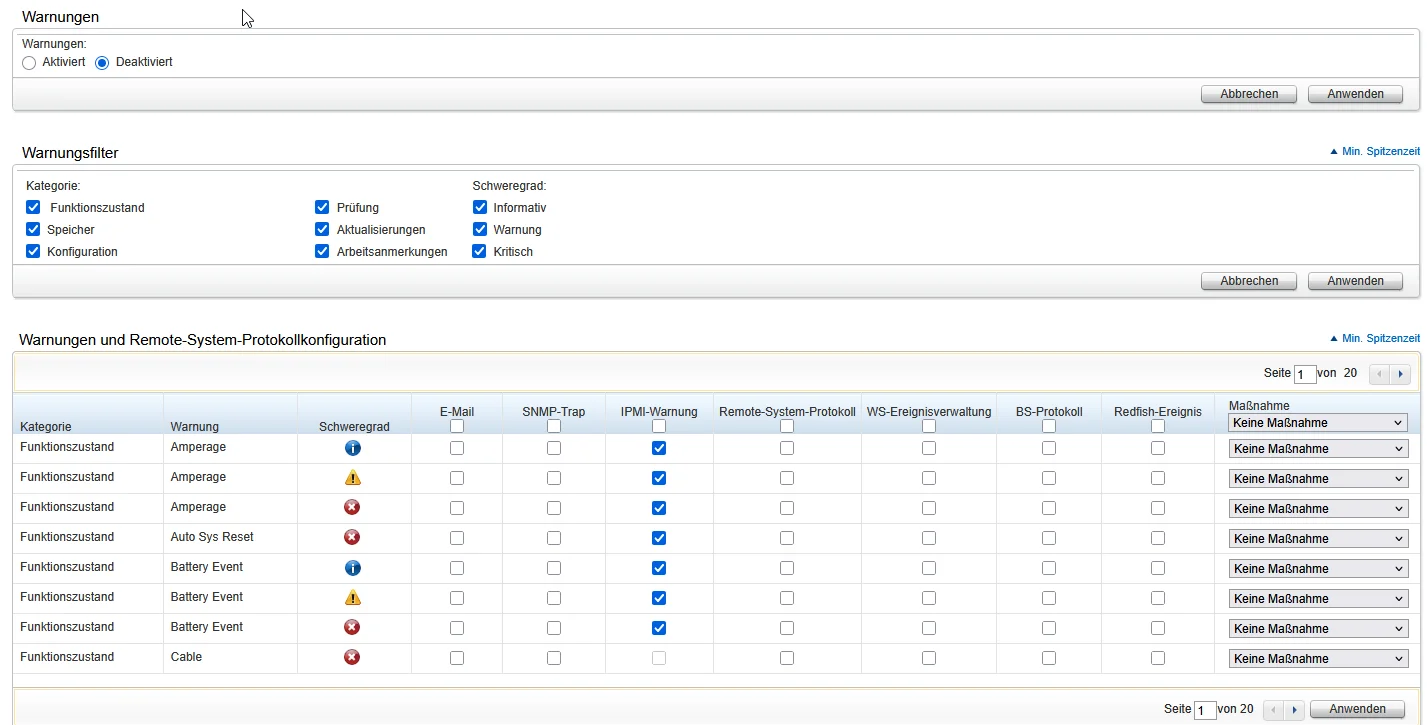1427x725 pixels.
Task: Uncheck the Warnung severity filter
Action: (x=480, y=229)
